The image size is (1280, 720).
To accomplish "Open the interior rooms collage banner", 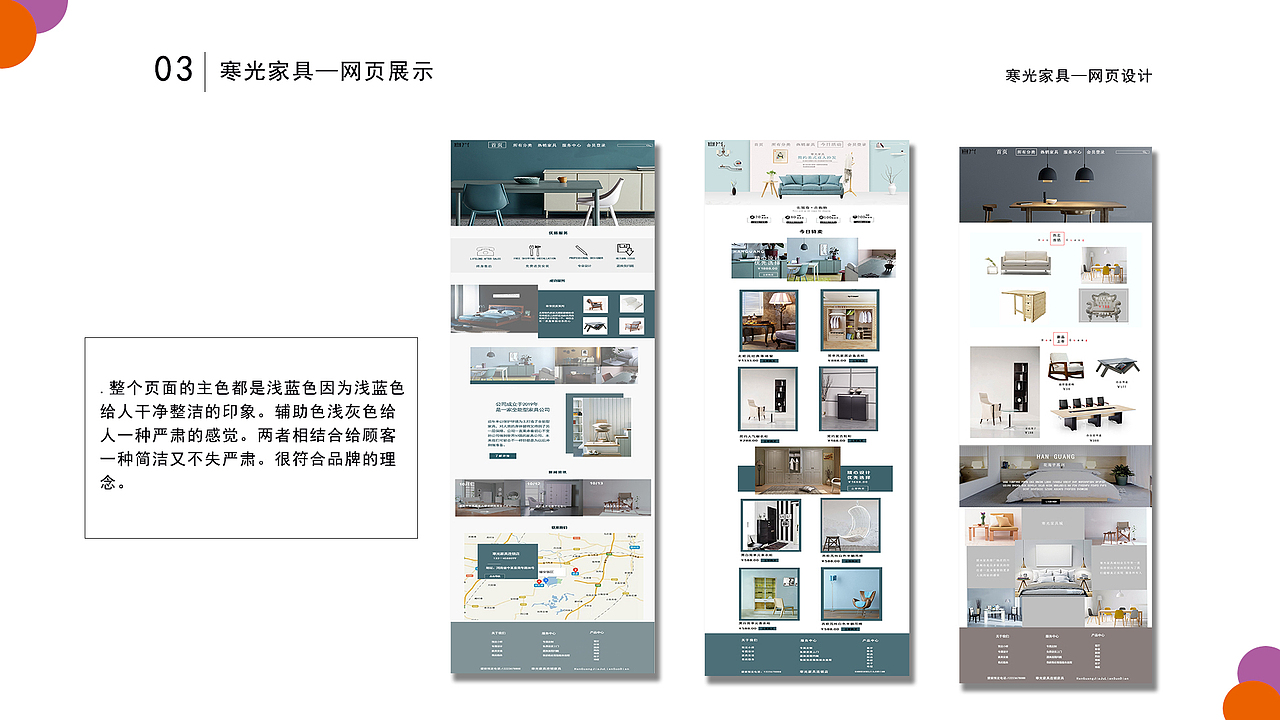I will click(553, 365).
